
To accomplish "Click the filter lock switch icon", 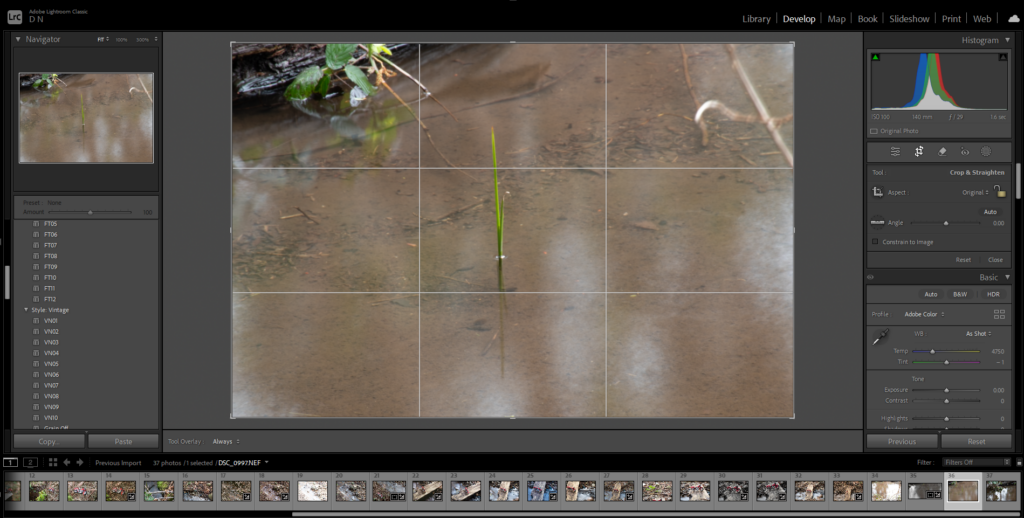I will point(1017,462).
